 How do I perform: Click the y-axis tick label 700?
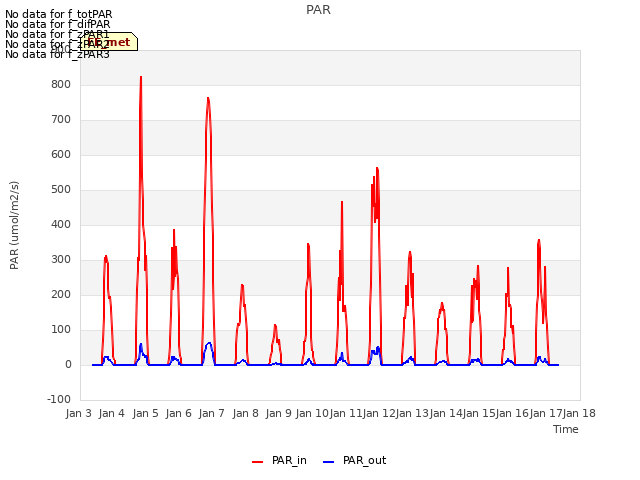click(x=61, y=120)
